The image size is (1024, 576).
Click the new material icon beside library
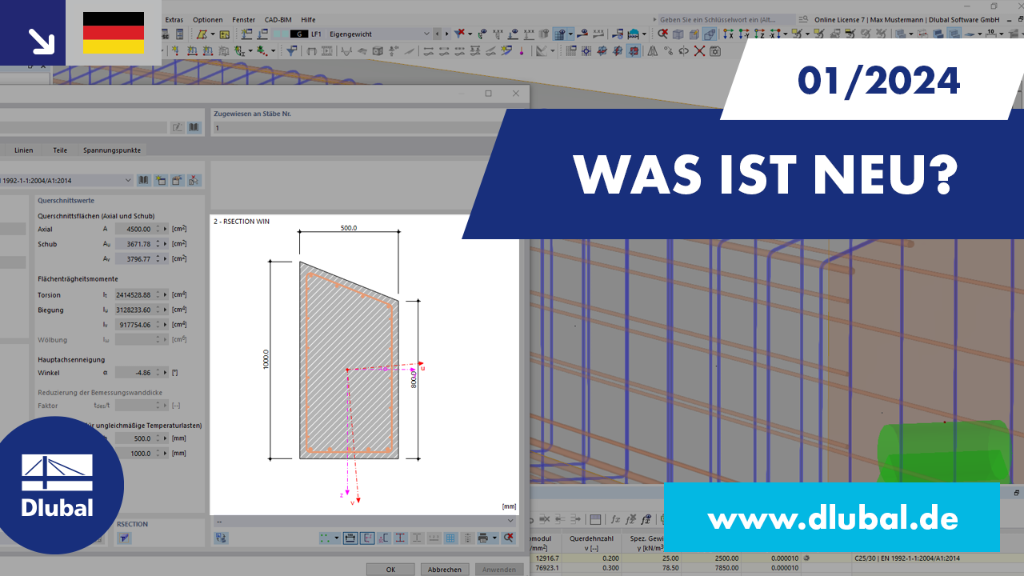161,180
